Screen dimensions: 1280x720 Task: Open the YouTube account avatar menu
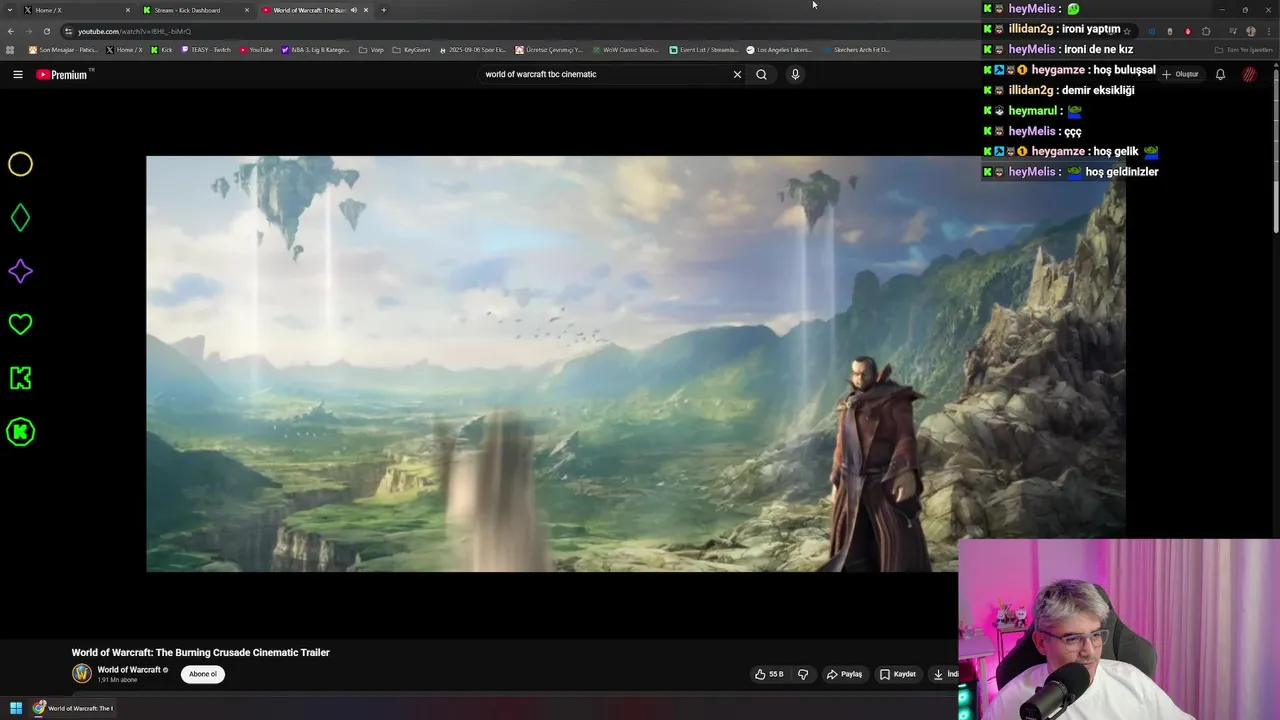[1250, 74]
